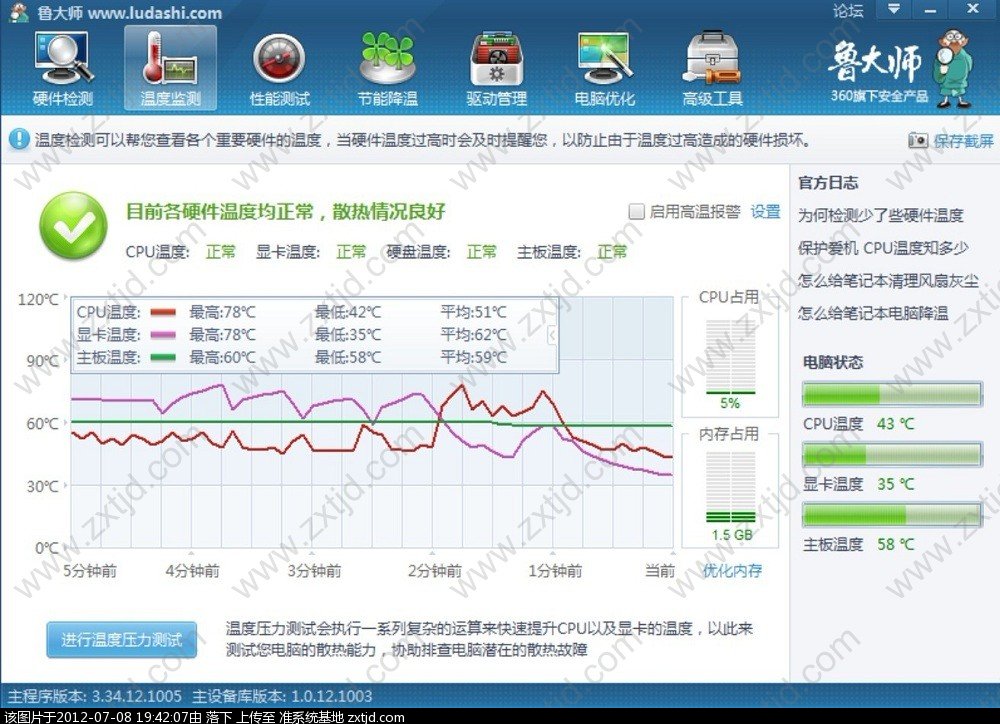Click the 电脑状态 heading
The width and height of the screenshot is (1000, 724).
point(832,362)
